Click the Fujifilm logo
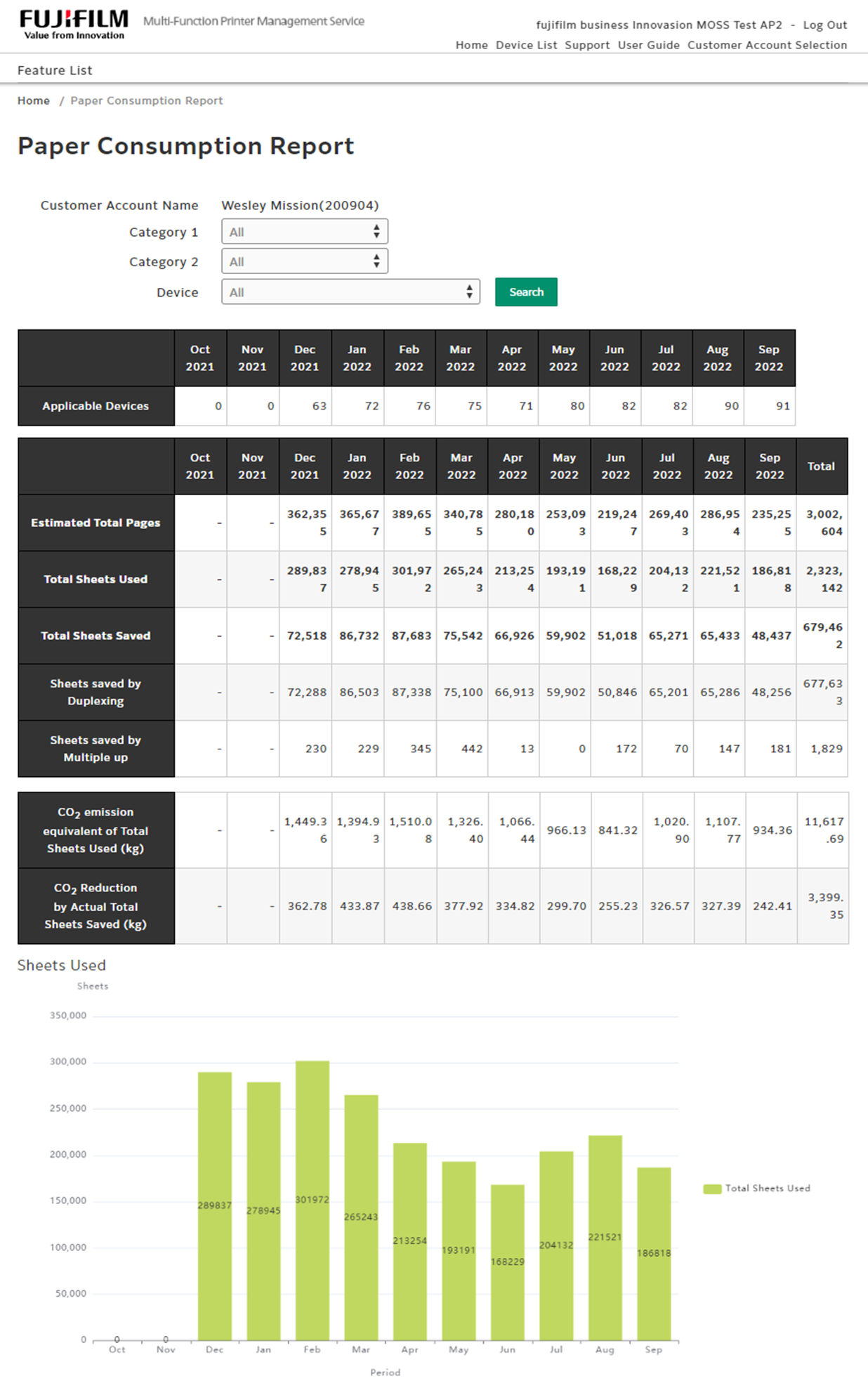Viewport: 868px width, 1388px height. [74, 25]
